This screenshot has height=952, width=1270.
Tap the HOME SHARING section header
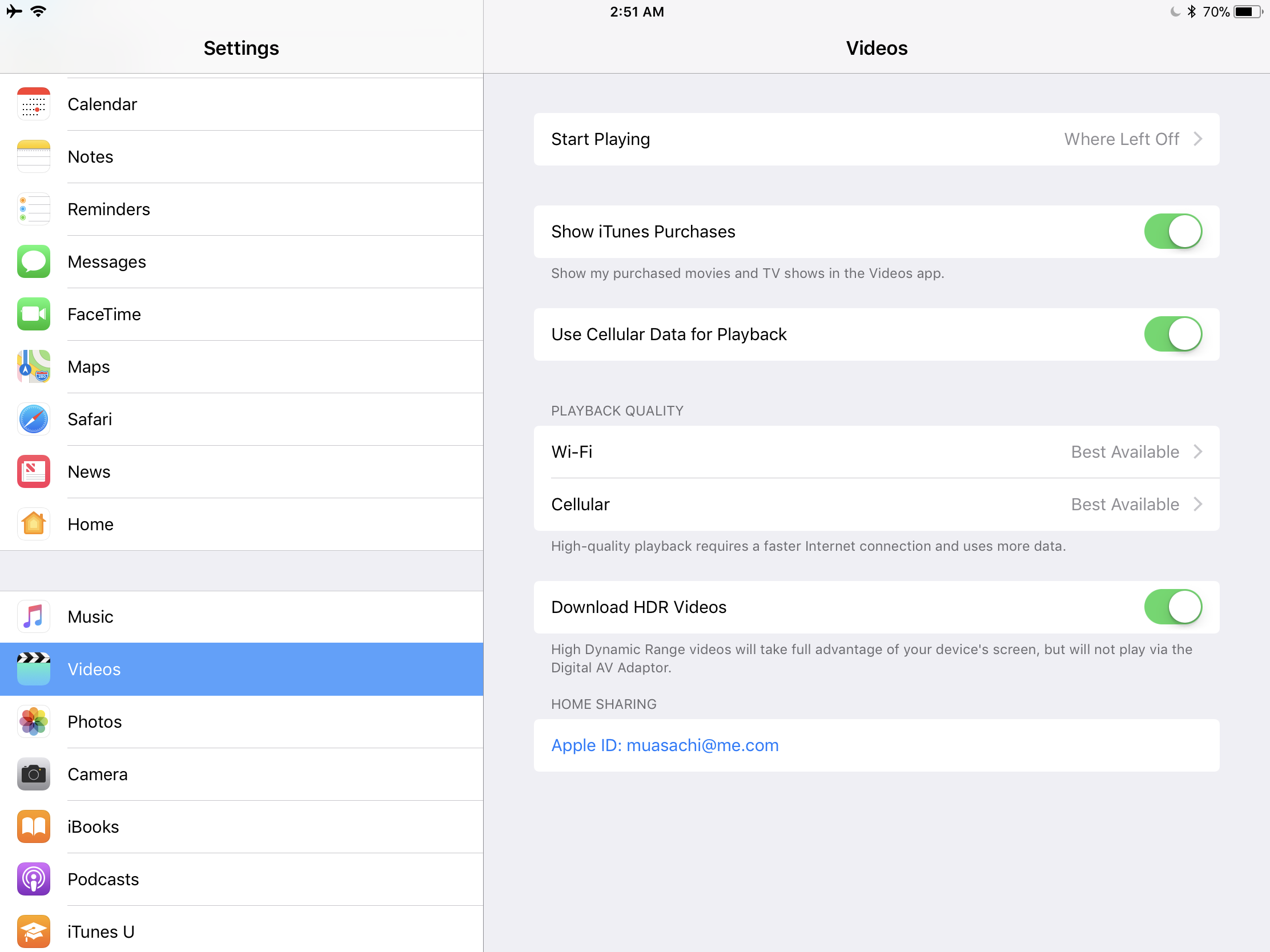coord(604,704)
